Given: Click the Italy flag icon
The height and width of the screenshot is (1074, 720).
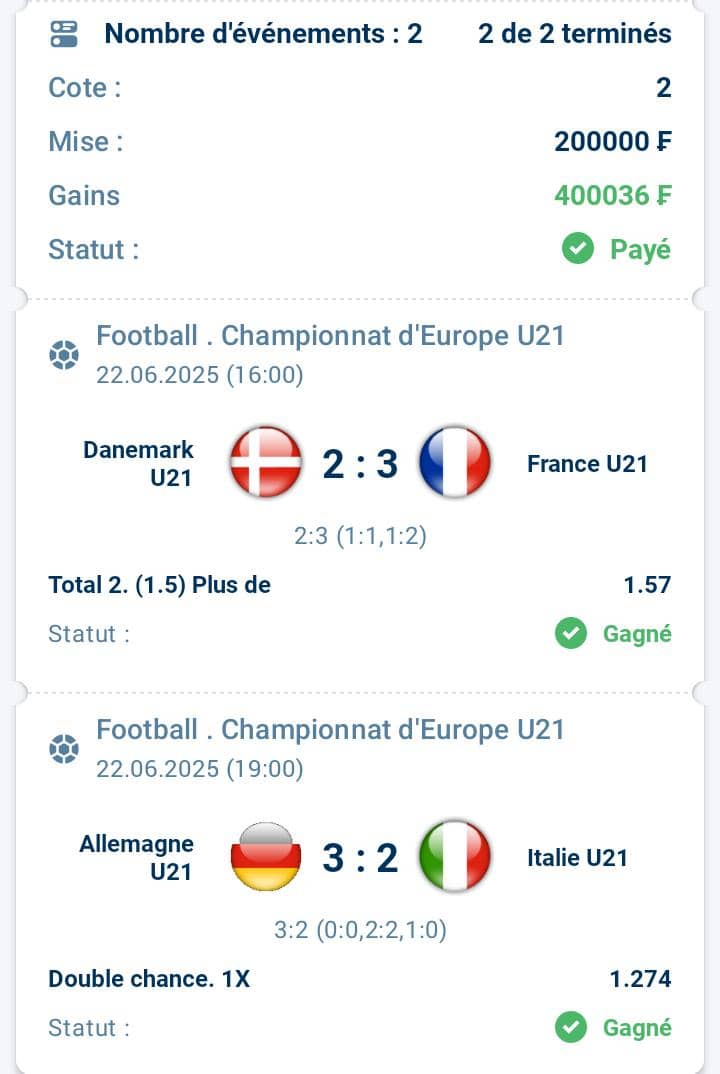Looking at the screenshot, I should 455,856.
